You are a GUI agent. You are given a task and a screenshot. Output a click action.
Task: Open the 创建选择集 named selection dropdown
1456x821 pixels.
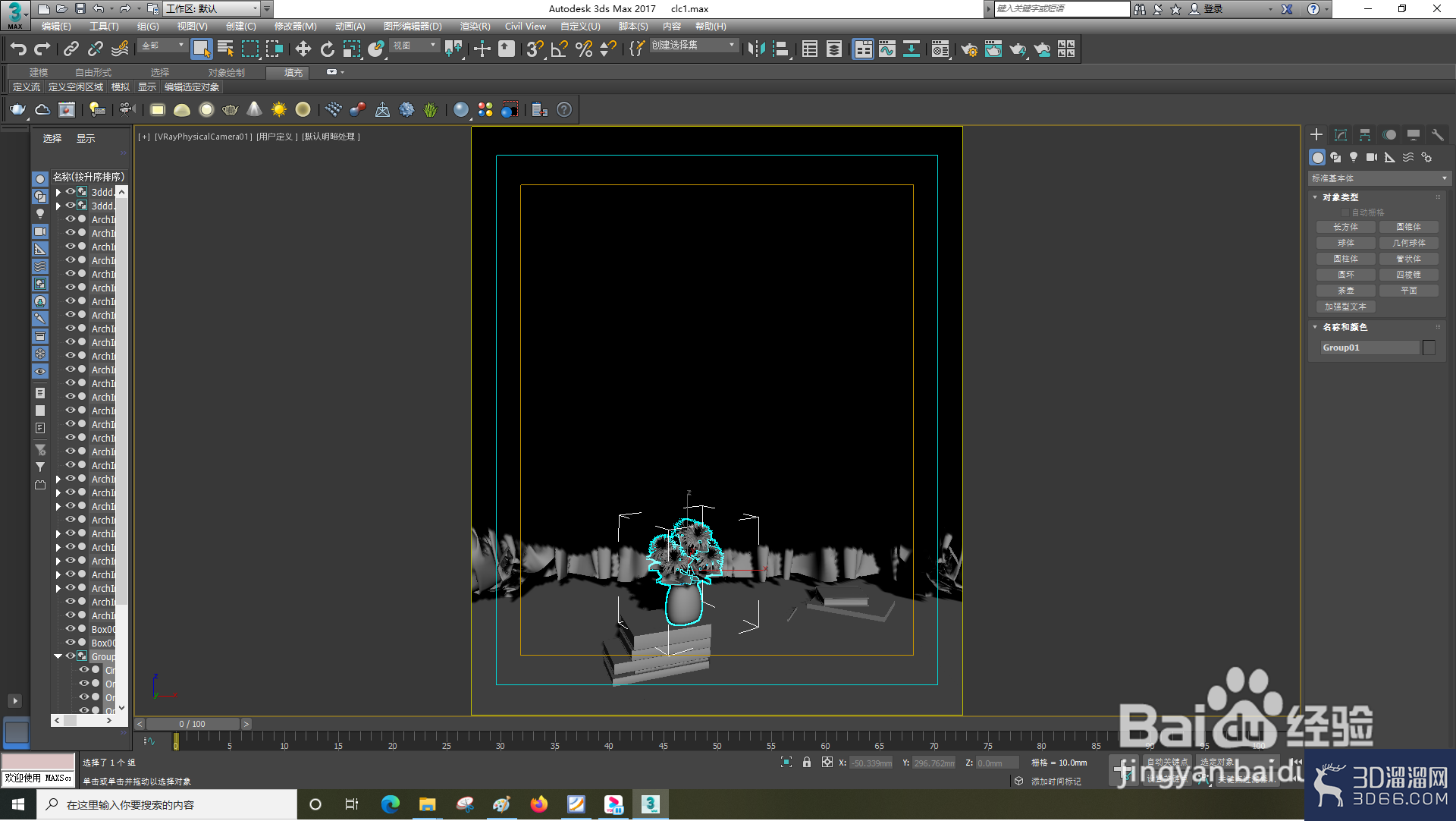click(x=693, y=46)
